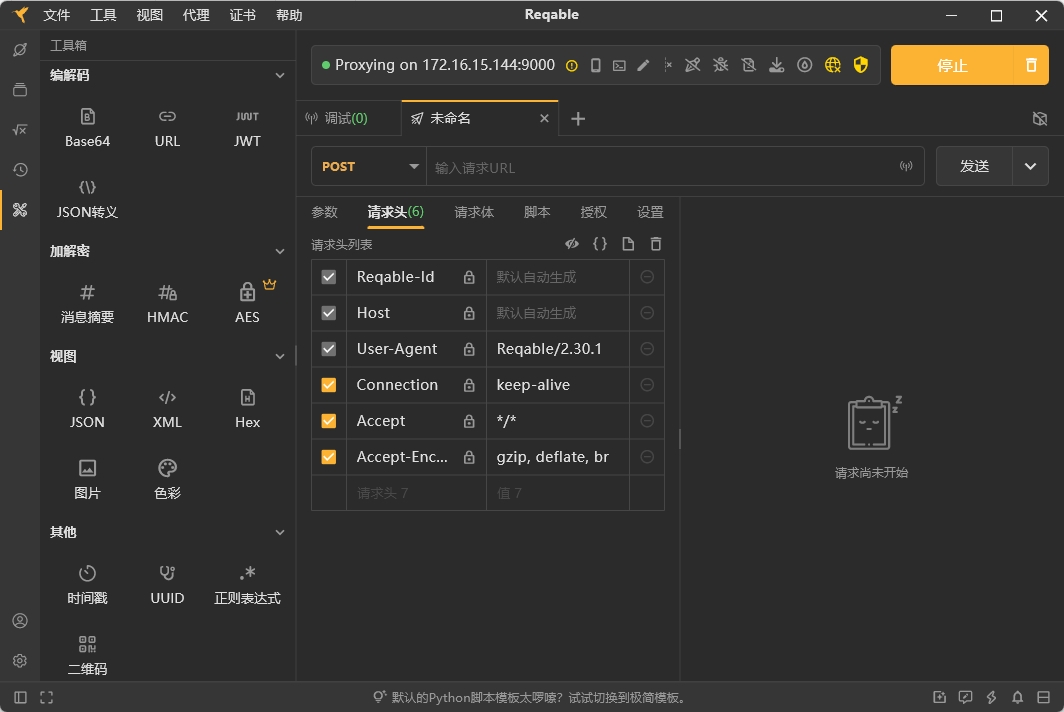Click the pencil edit icon in proxy bar
The image size is (1064, 712).
pos(643,65)
